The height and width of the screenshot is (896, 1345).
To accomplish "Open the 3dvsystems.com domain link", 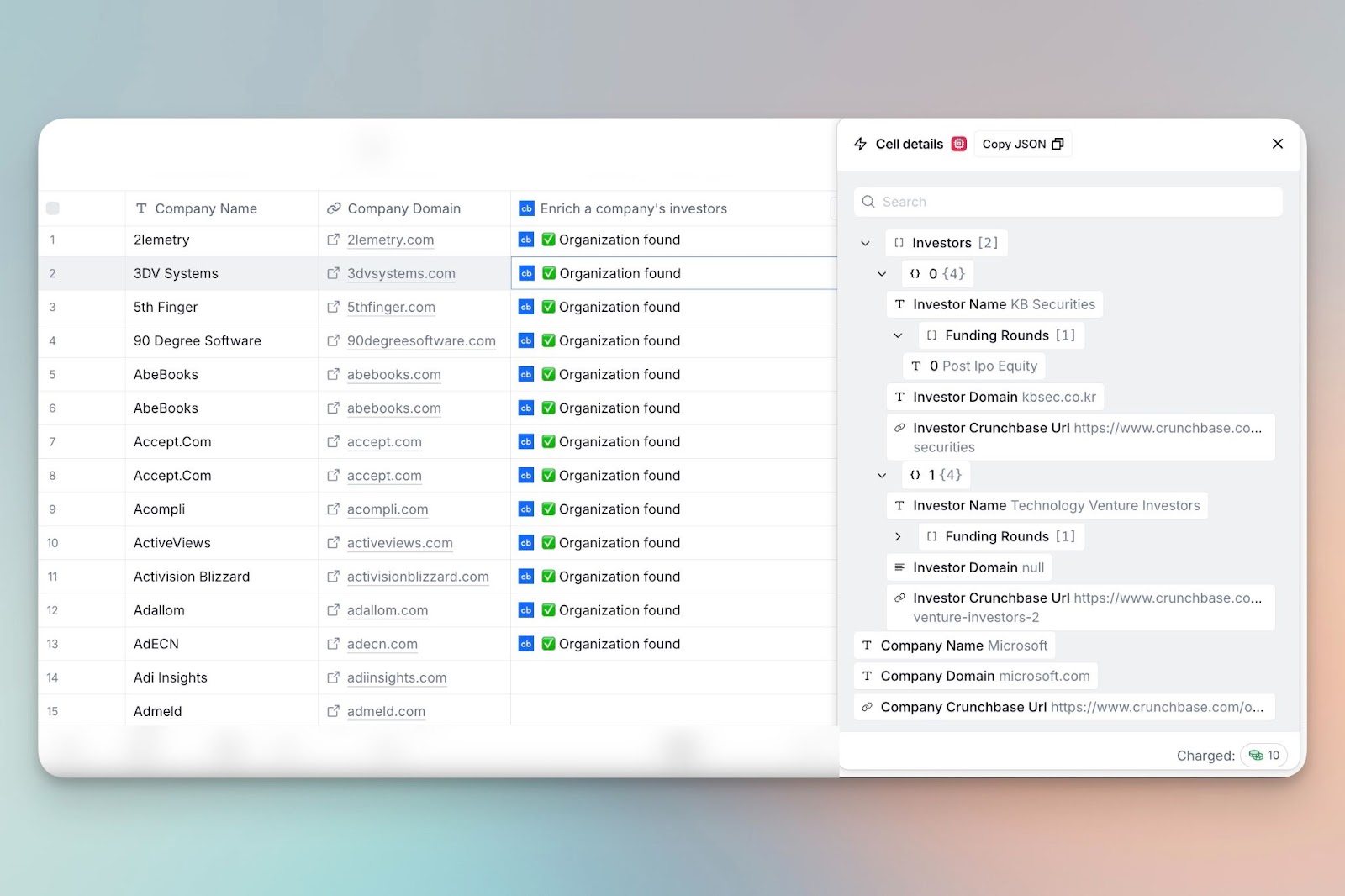I will (x=401, y=273).
